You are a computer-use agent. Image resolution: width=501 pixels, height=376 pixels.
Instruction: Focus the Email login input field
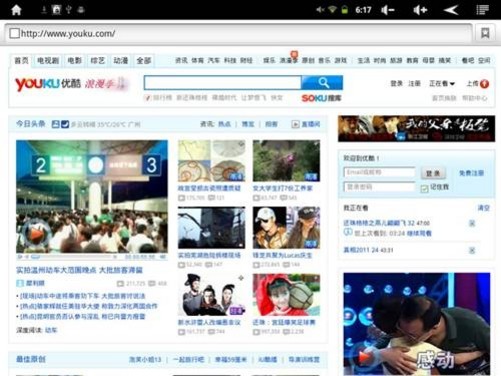tap(379, 172)
